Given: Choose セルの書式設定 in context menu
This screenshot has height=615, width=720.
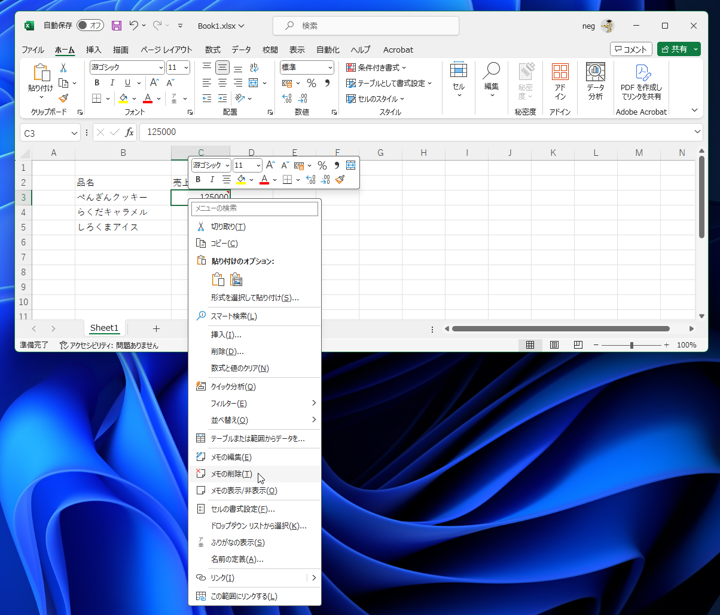Looking at the screenshot, I should 255,509.
